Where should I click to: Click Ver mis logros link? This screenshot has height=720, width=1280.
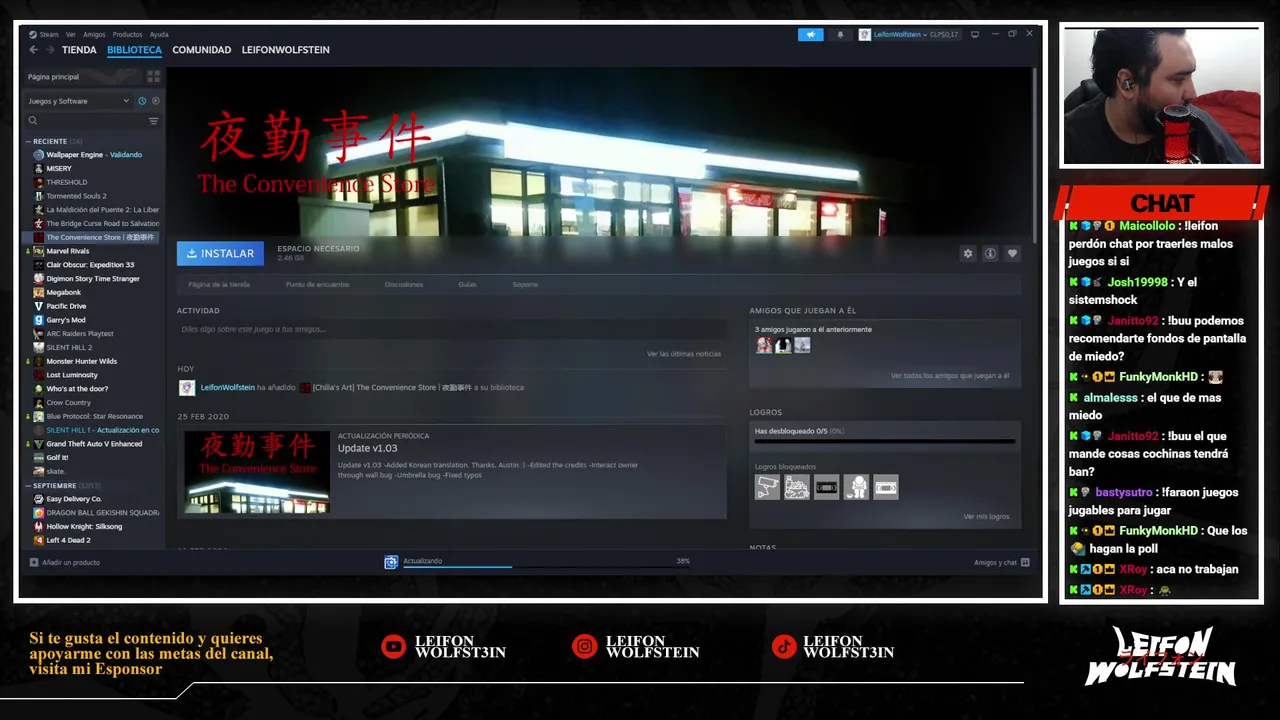point(986,517)
